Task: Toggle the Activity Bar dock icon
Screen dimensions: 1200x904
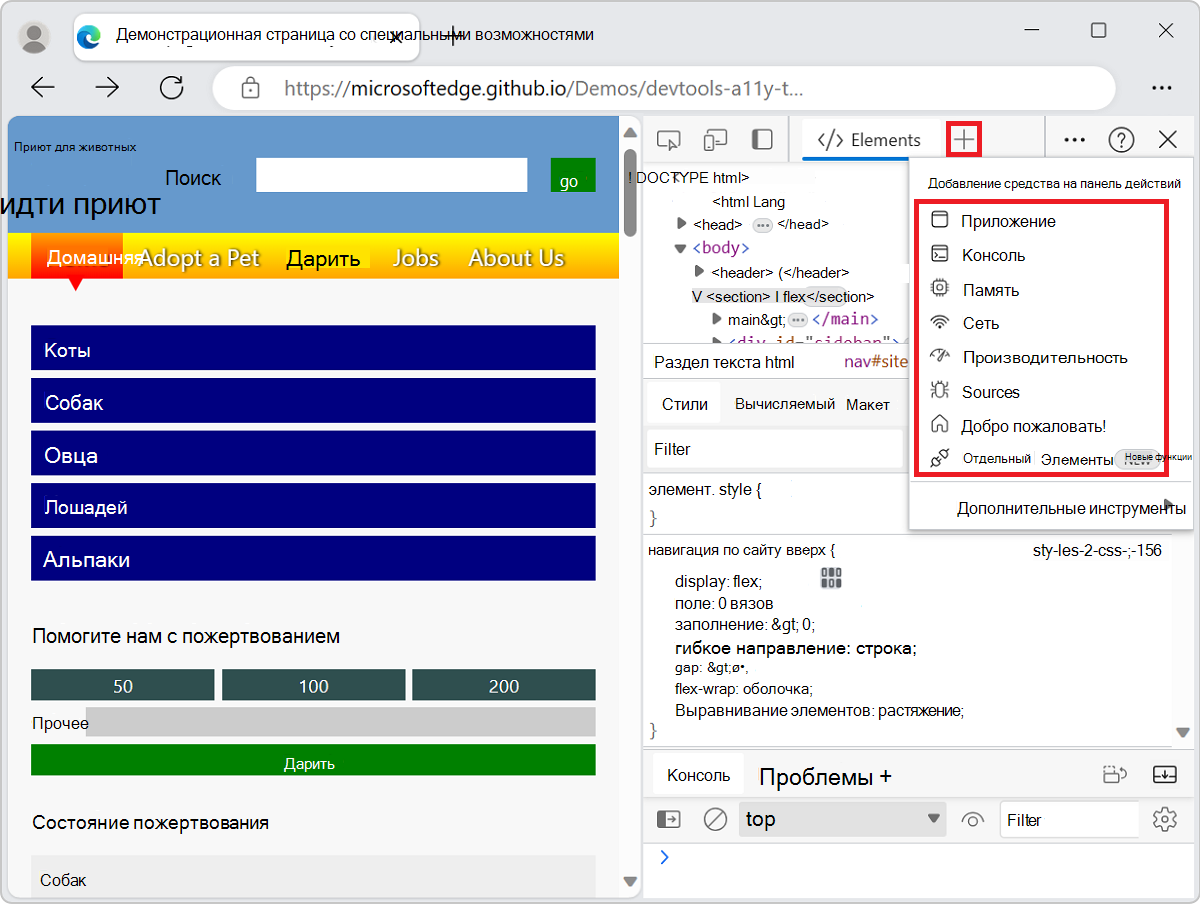Action: tap(762, 140)
